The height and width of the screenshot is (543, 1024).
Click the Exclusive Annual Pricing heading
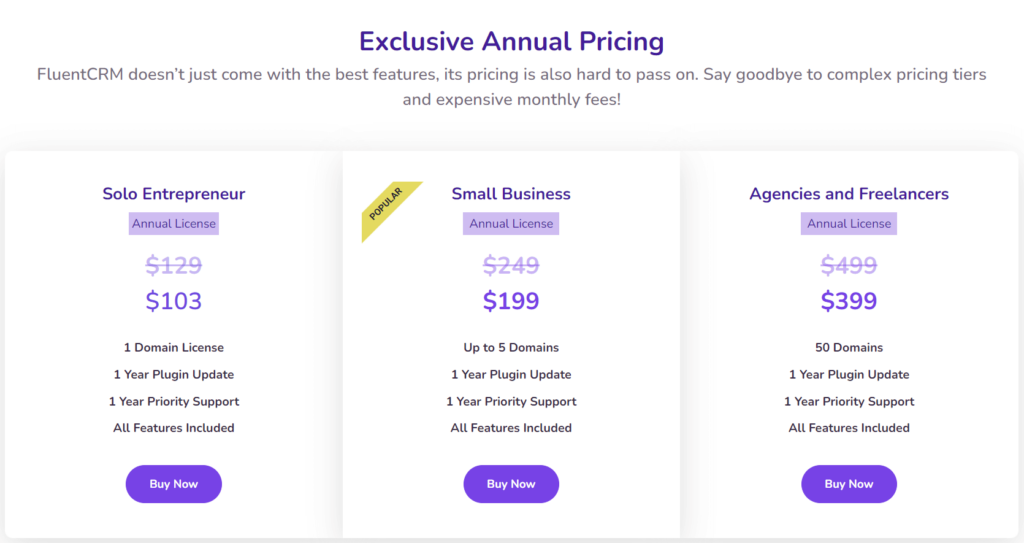511,41
